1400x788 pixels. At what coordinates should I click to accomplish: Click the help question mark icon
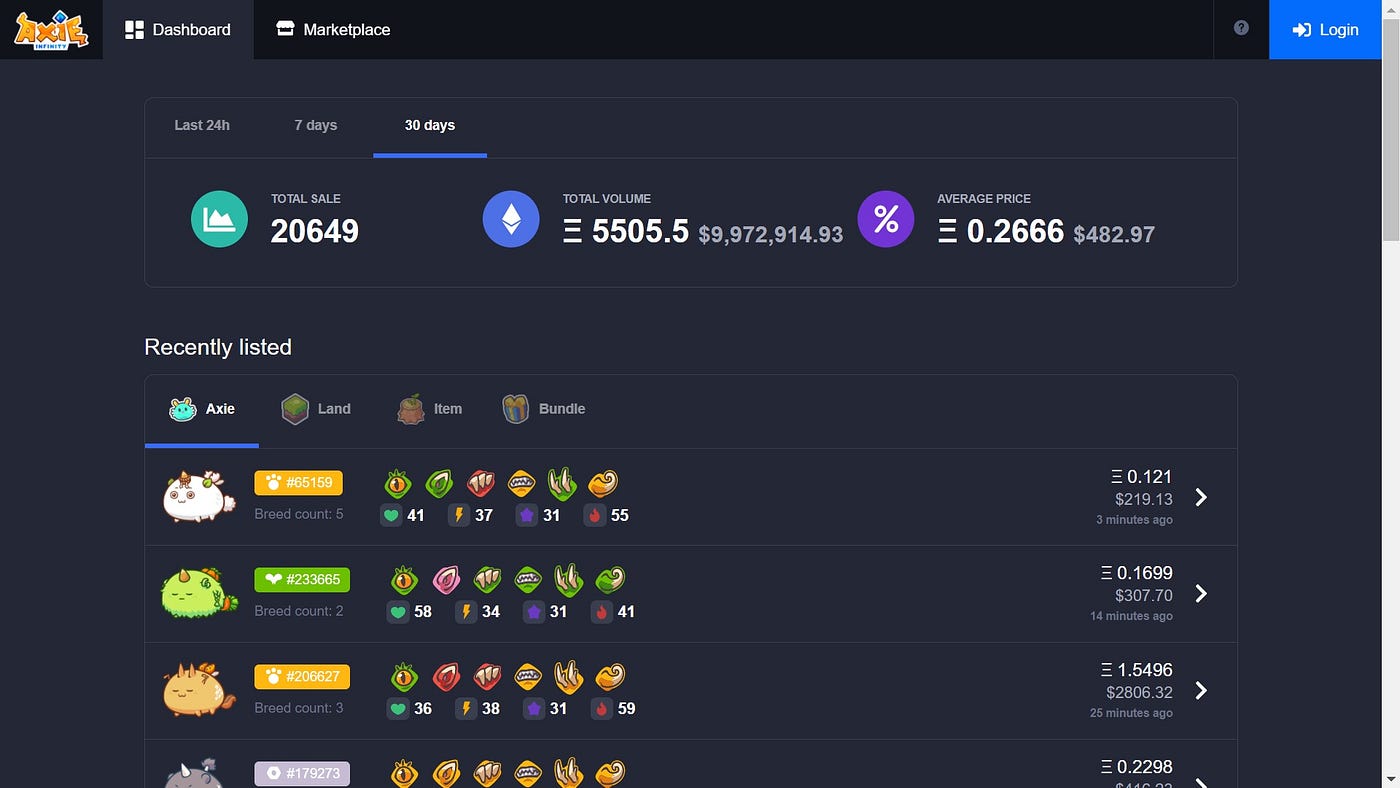[1241, 28]
